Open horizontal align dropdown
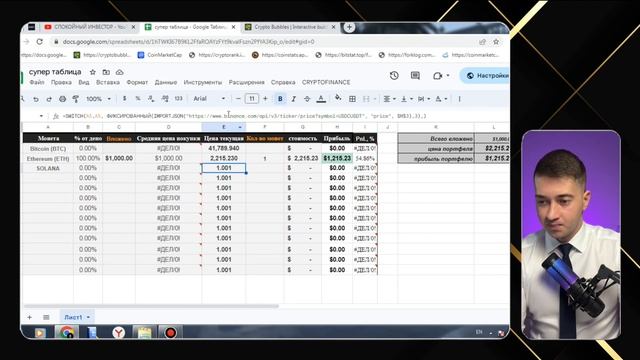This screenshot has width=640, height=360. point(389,98)
